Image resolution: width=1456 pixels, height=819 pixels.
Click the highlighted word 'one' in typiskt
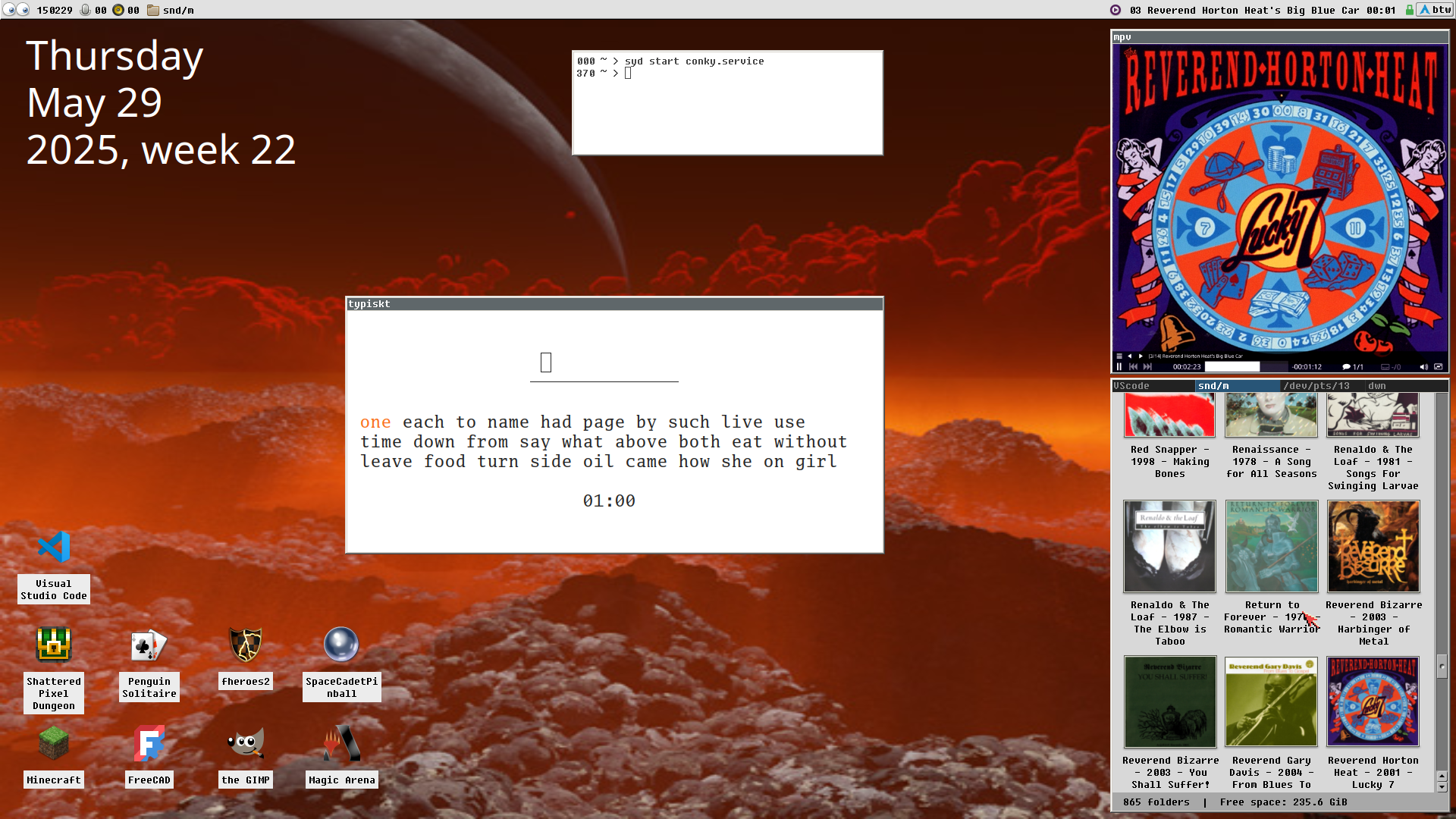point(375,422)
